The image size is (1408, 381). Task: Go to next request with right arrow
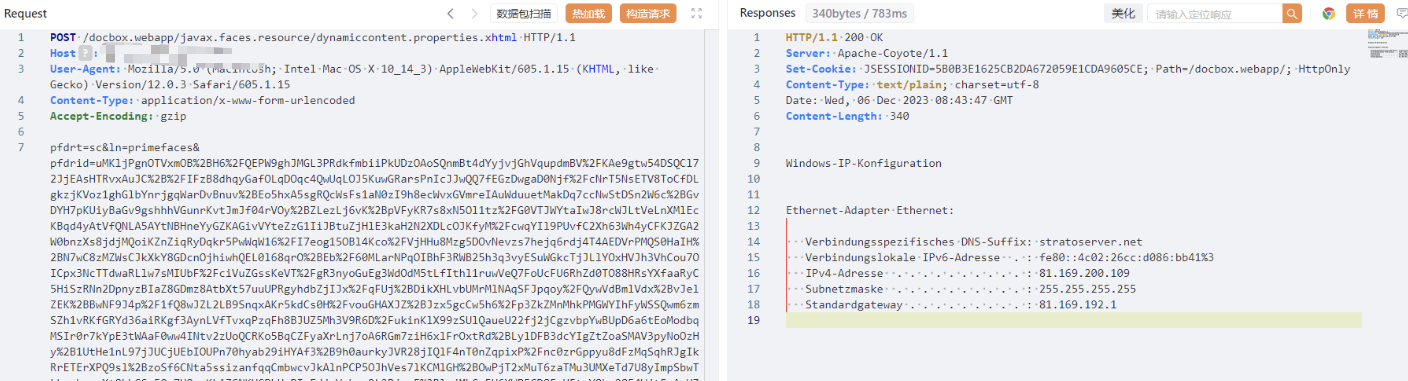pyautogui.click(x=475, y=14)
